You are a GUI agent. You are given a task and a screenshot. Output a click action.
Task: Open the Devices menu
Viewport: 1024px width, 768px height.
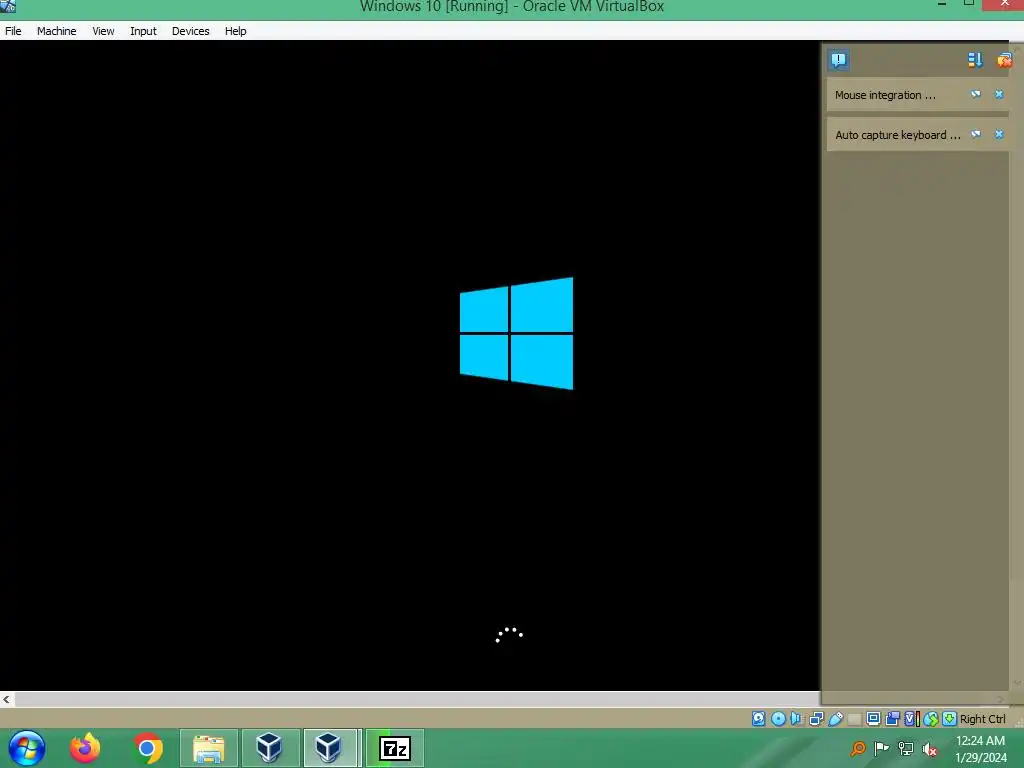[191, 31]
